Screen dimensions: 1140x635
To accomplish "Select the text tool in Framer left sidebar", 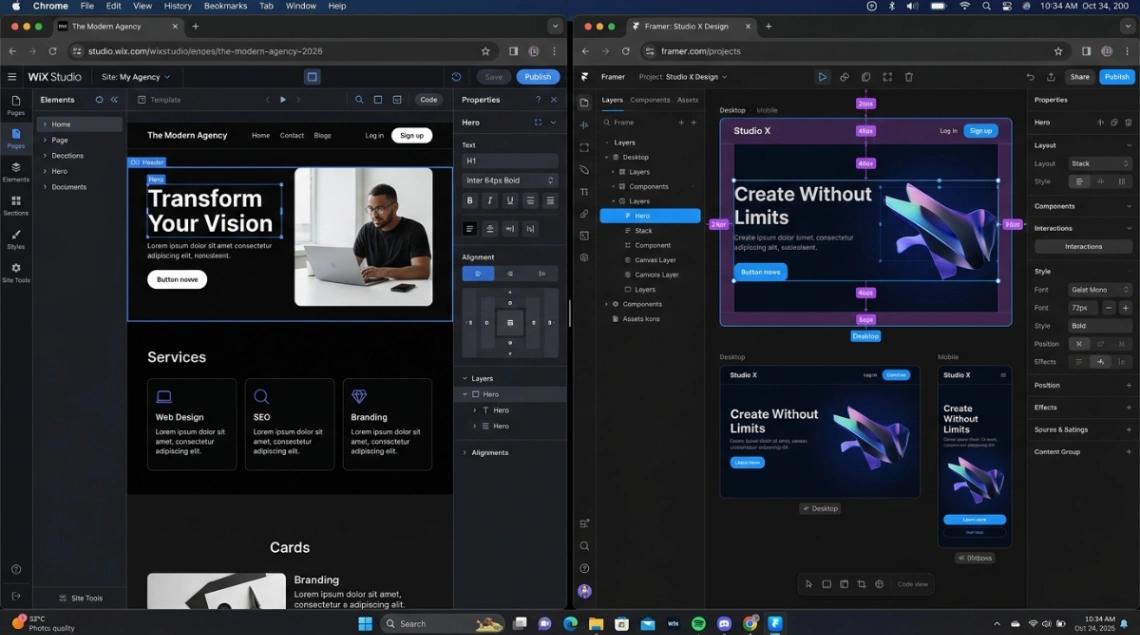I will pyautogui.click(x=584, y=192).
